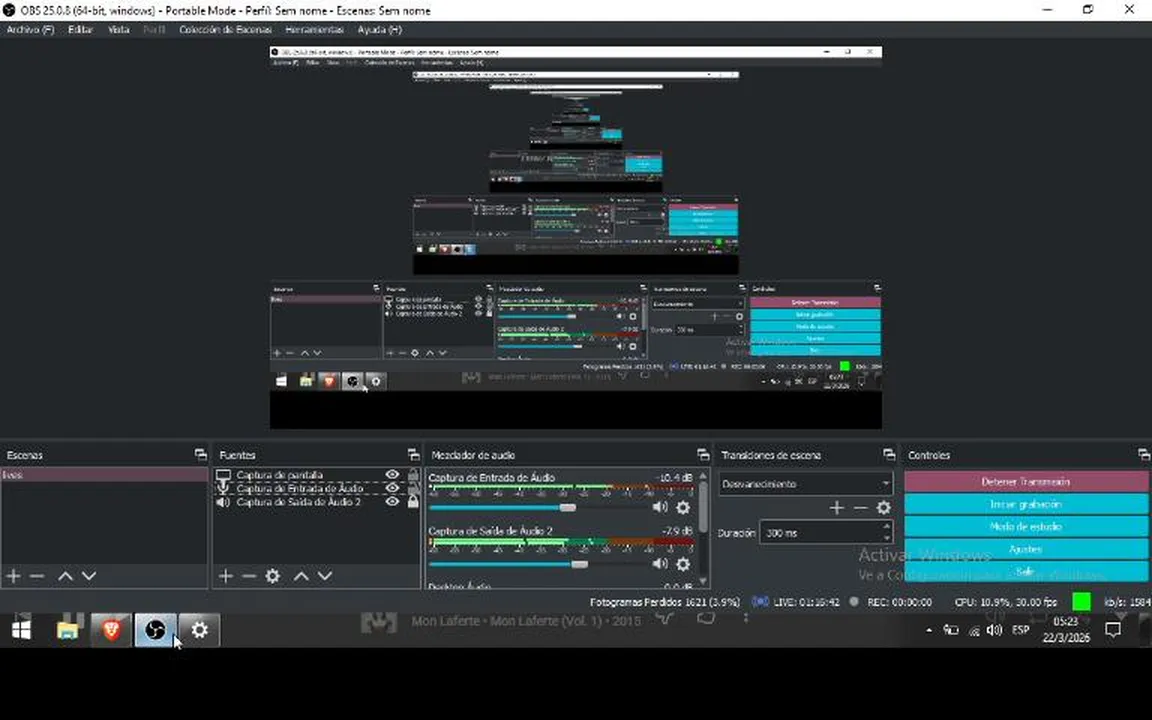Viewport: 1152px width, 720px height.
Task: Click the Salir button
Action: point(1026,571)
